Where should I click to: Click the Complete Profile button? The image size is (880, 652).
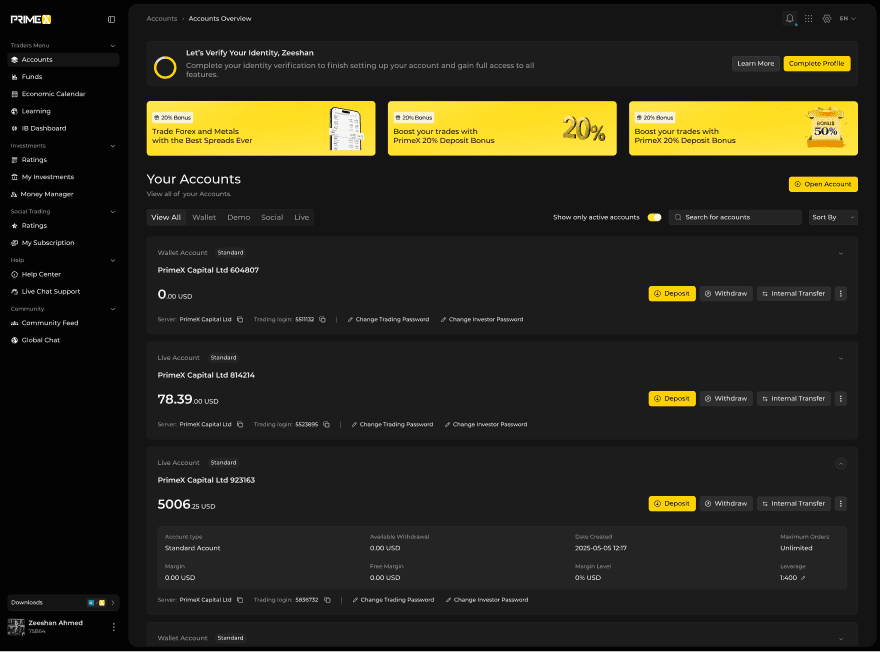click(817, 63)
